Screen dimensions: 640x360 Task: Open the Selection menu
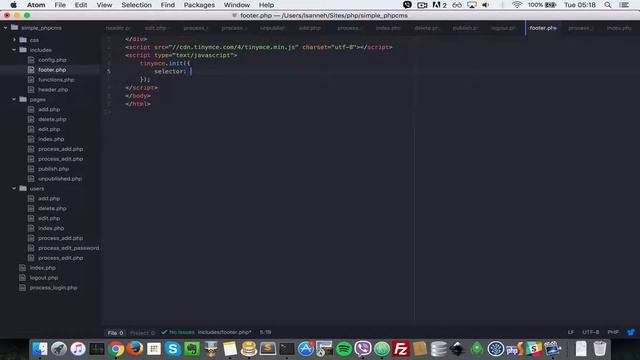pyautogui.click(x=136, y=5)
